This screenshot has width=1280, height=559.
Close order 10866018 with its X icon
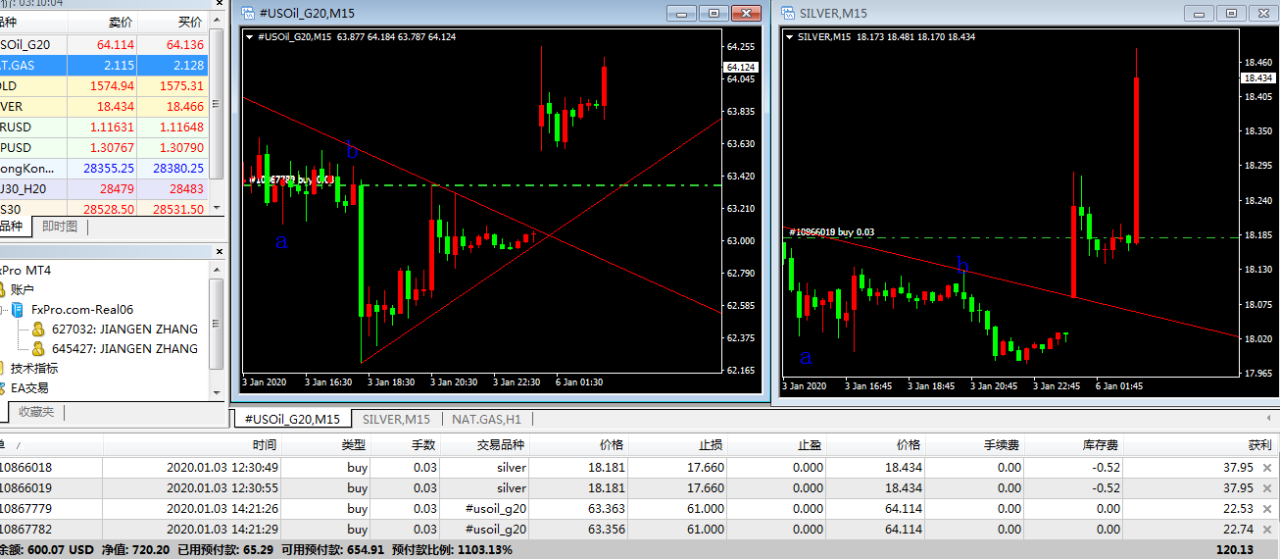coord(1268,468)
